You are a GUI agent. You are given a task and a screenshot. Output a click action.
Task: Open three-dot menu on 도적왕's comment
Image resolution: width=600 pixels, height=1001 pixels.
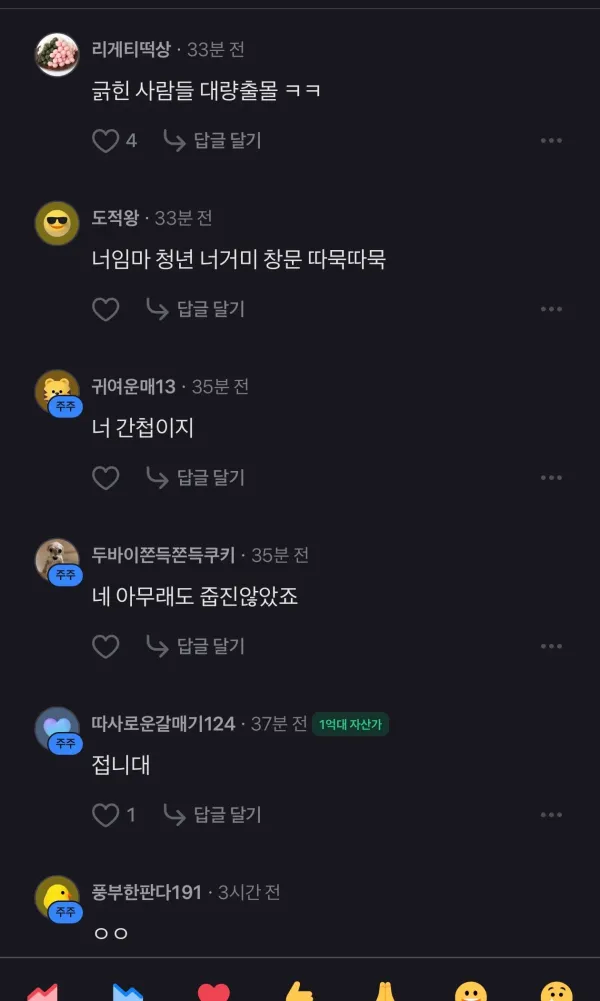pos(551,309)
